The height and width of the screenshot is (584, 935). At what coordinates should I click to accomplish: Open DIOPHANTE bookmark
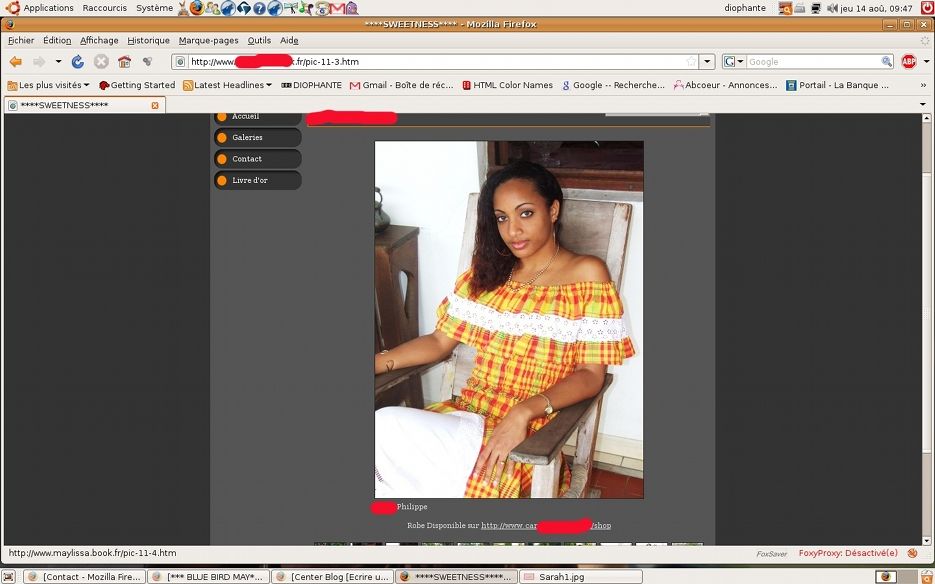311,85
